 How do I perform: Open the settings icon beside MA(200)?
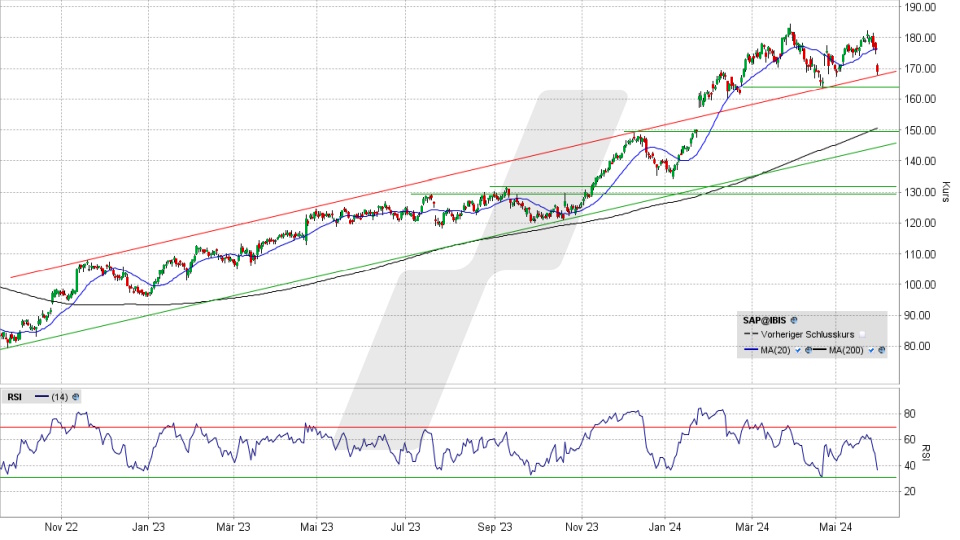click(881, 350)
